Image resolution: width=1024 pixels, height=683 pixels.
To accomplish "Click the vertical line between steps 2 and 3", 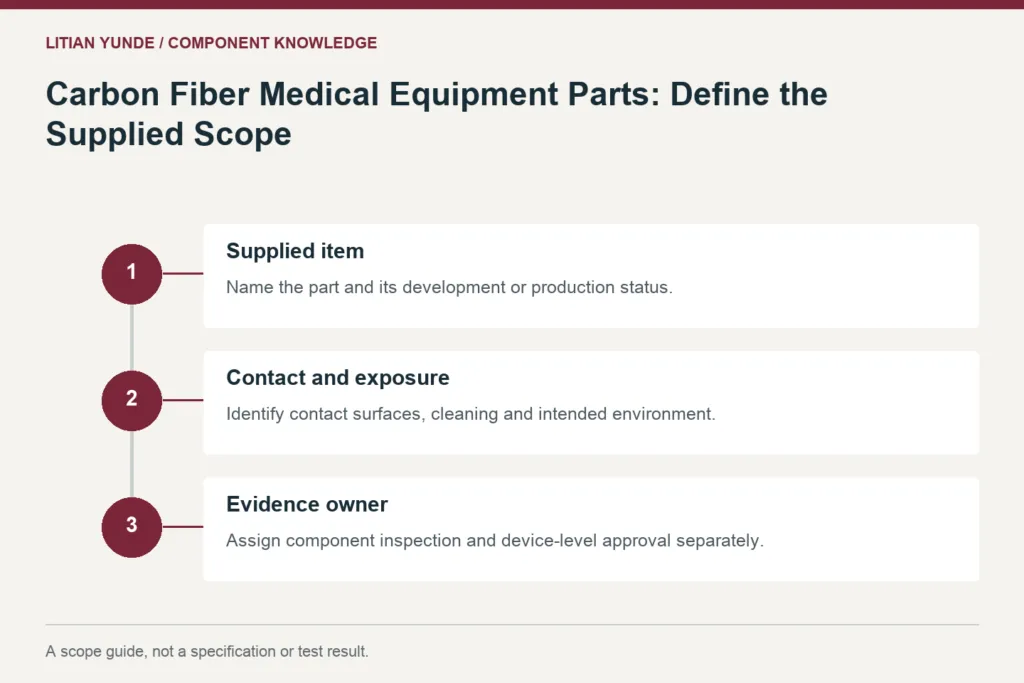I will [132, 464].
